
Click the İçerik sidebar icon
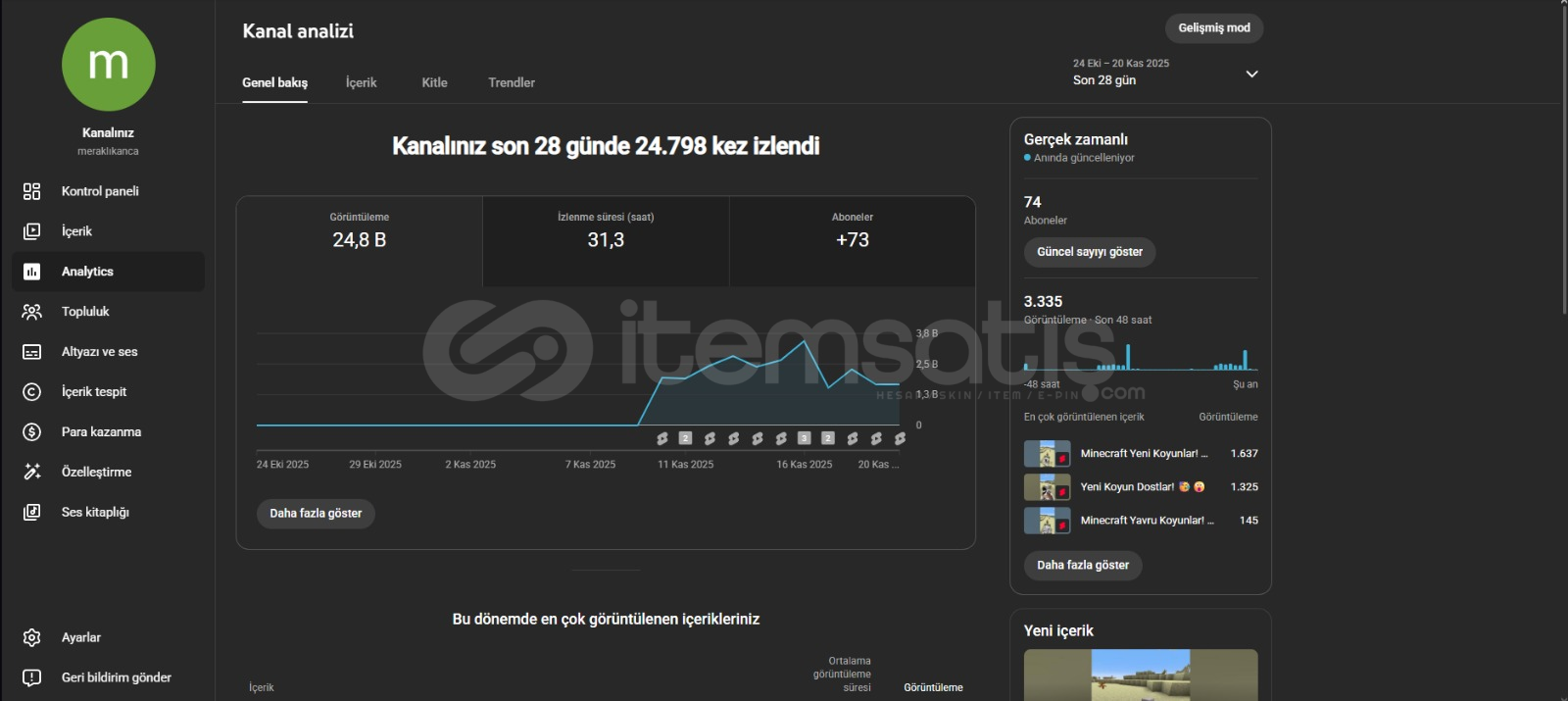pyautogui.click(x=31, y=231)
